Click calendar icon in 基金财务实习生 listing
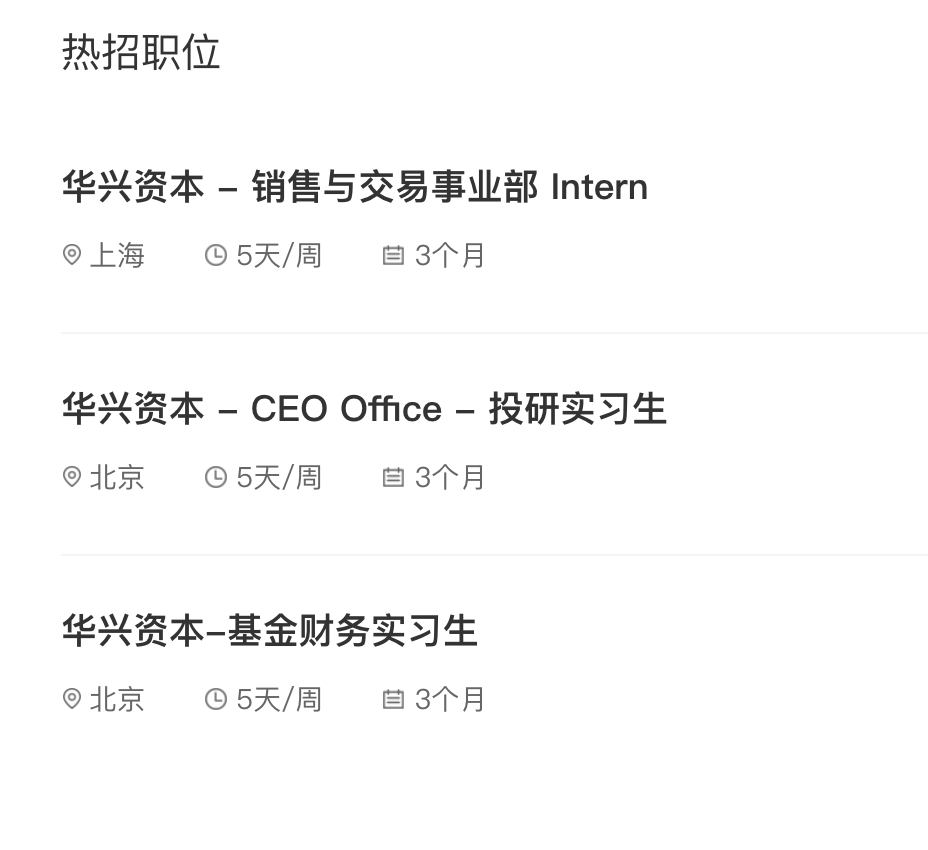928x850 pixels. (393, 699)
